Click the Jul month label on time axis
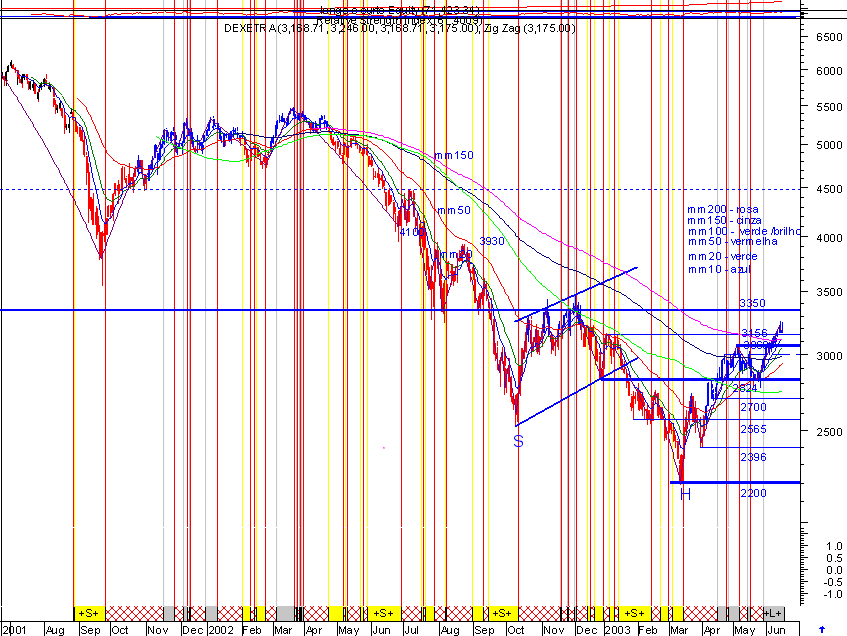This screenshot has width=847, height=636. click(412, 630)
